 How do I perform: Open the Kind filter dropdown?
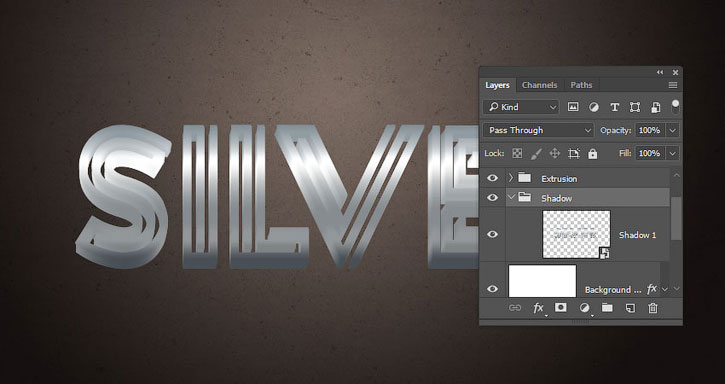click(x=521, y=107)
